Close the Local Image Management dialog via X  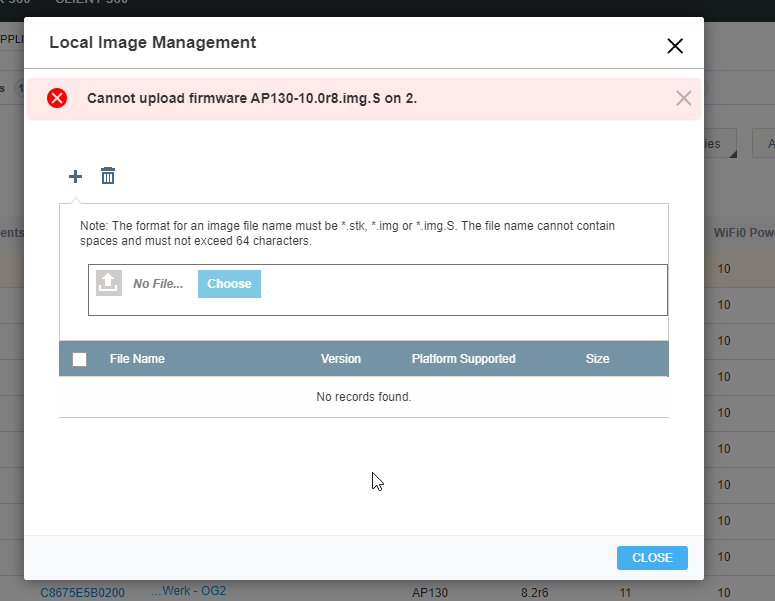tap(675, 46)
